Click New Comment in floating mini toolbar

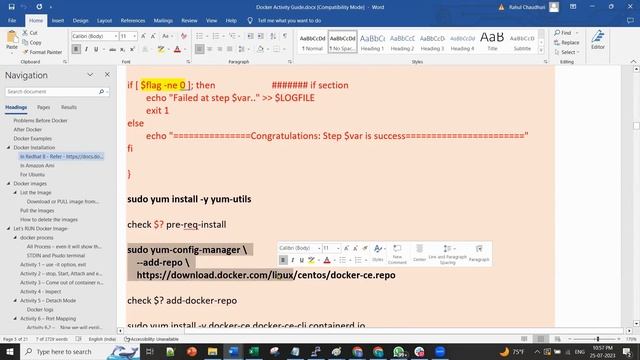397,254
